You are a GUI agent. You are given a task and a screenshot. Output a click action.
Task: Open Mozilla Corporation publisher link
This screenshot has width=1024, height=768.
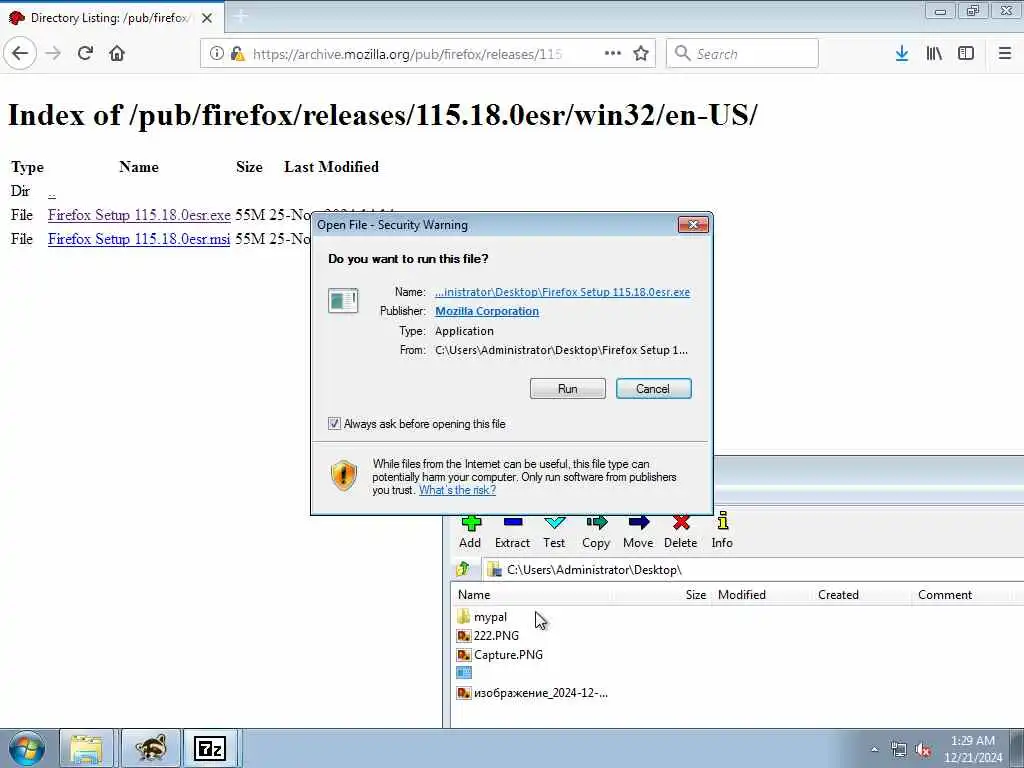click(487, 311)
